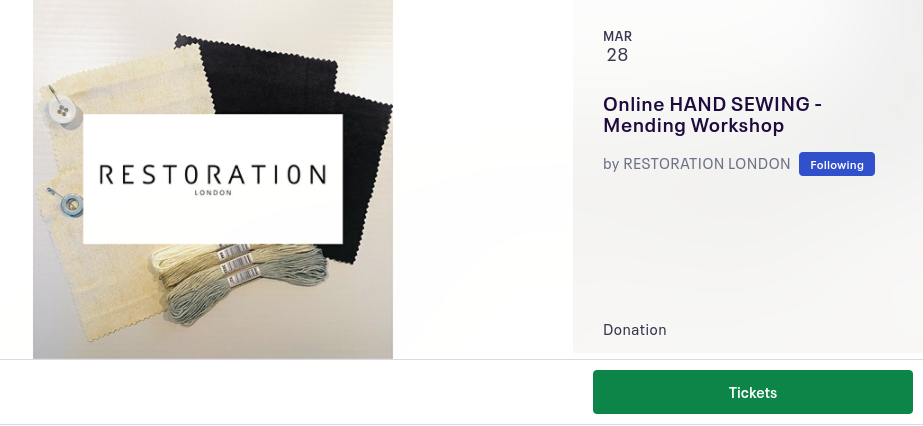Click the green Tickets button

[752, 392]
